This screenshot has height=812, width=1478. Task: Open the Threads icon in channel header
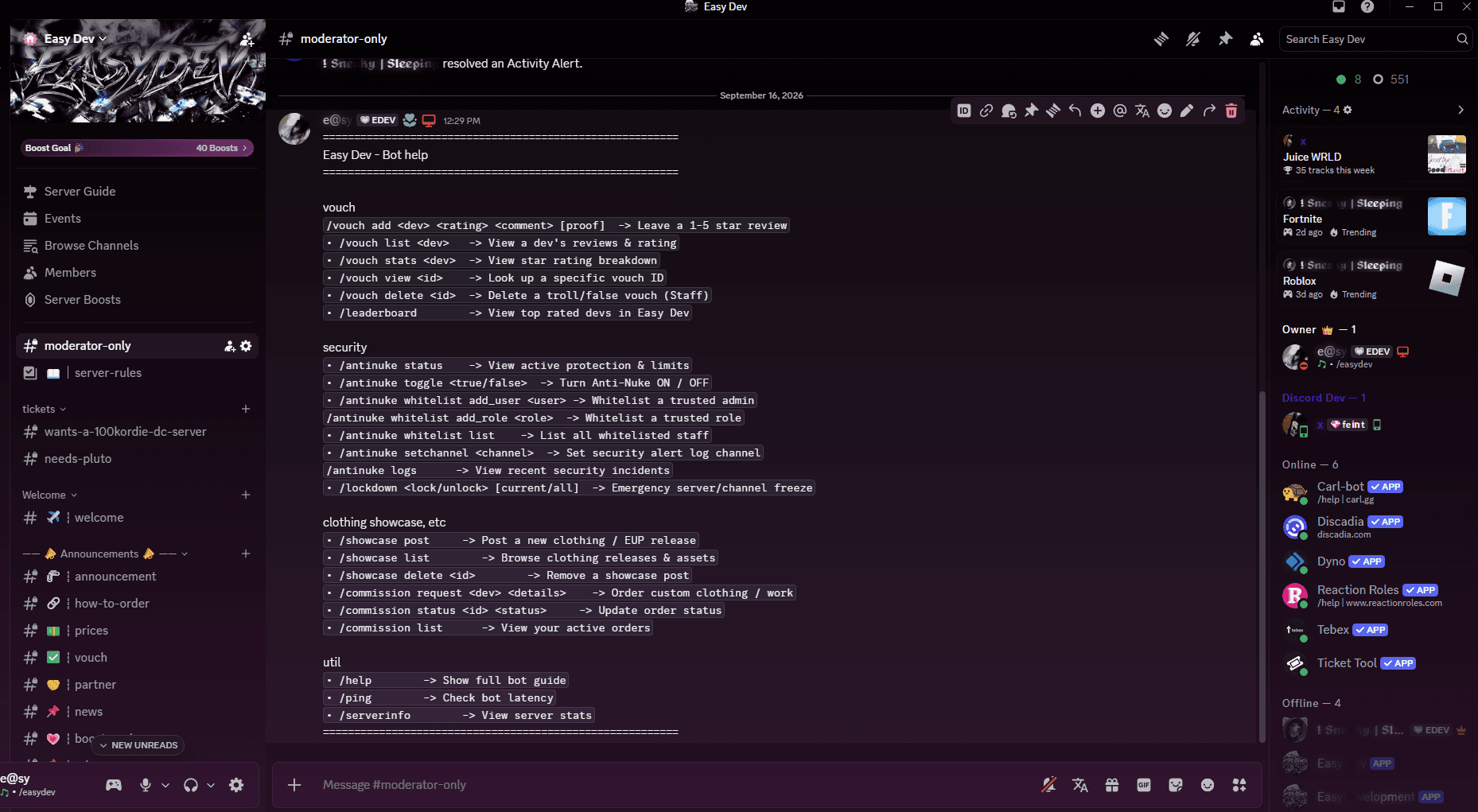[x=1161, y=39]
